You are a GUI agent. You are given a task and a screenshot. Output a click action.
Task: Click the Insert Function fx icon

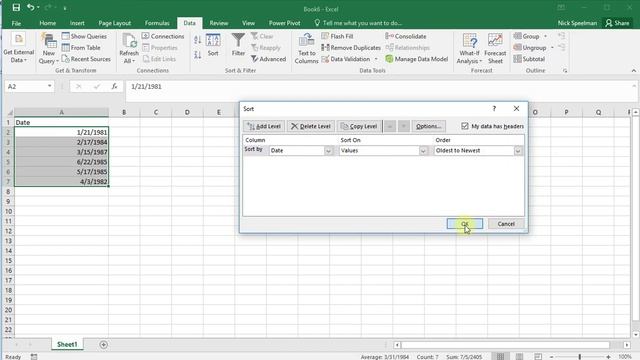pyautogui.click(x=114, y=87)
